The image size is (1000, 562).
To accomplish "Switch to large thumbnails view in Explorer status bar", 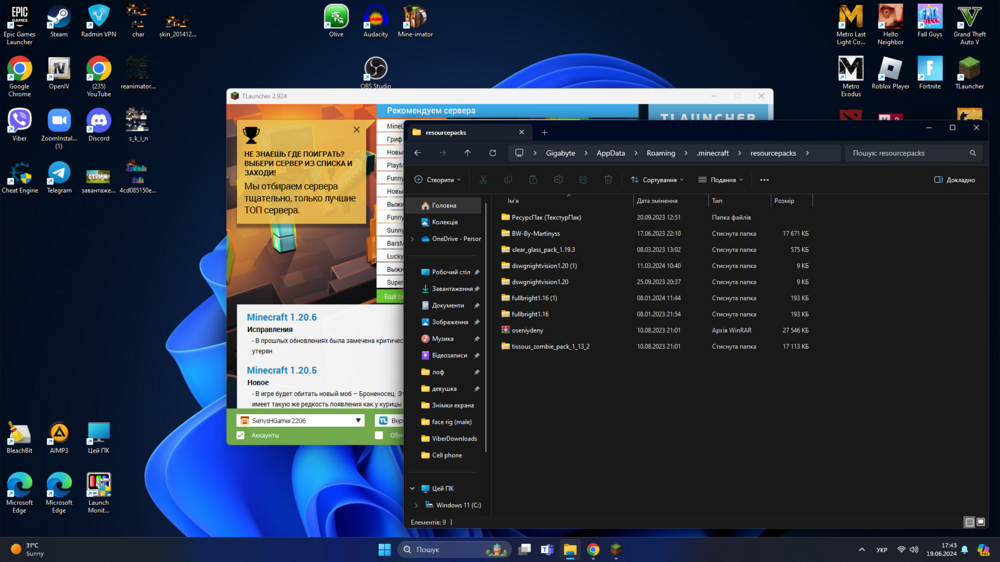I will point(981,522).
